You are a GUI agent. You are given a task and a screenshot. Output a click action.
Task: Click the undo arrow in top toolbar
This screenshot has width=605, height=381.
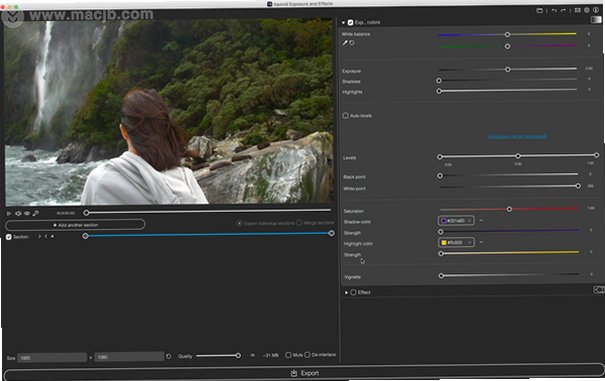click(x=554, y=10)
